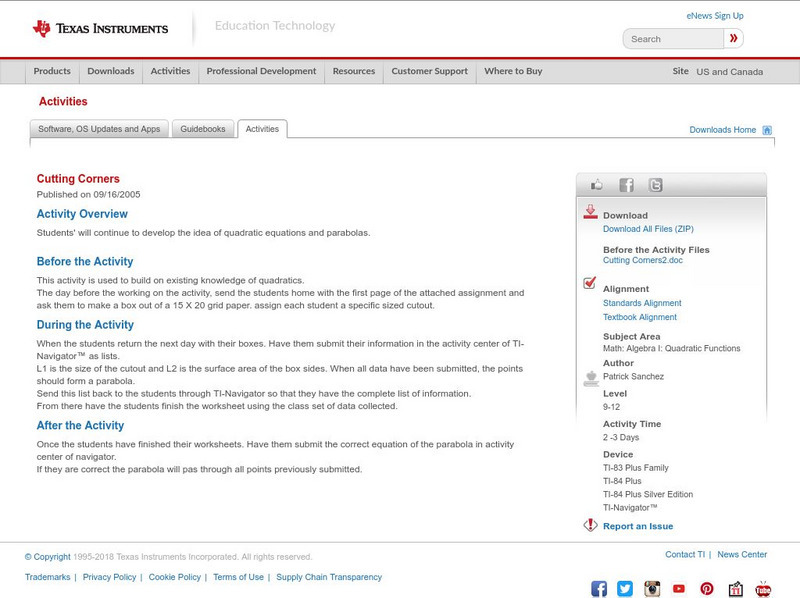Click the Author stamp icon

tap(591, 379)
